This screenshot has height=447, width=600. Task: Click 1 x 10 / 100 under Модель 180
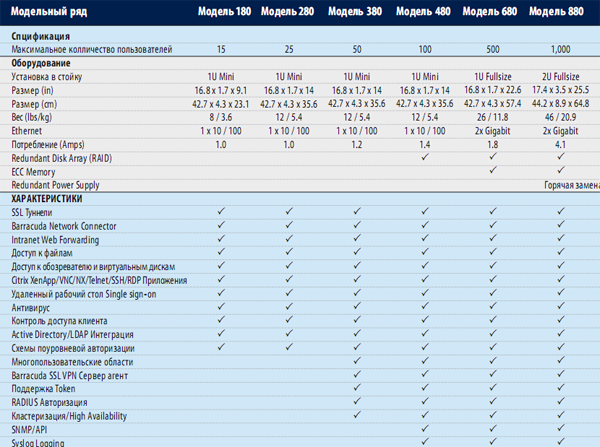click(221, 131)
